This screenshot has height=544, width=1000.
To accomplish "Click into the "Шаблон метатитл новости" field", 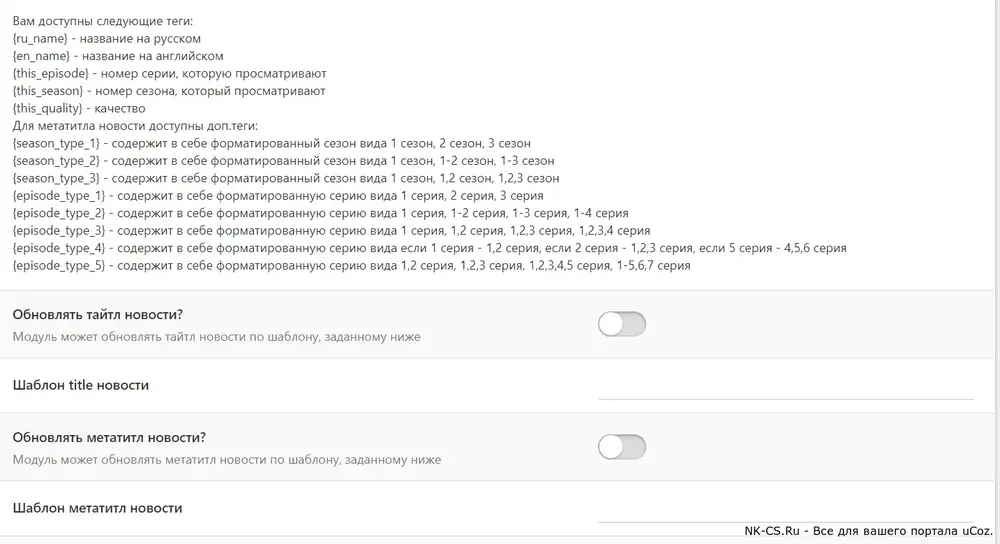I will 786,508.
